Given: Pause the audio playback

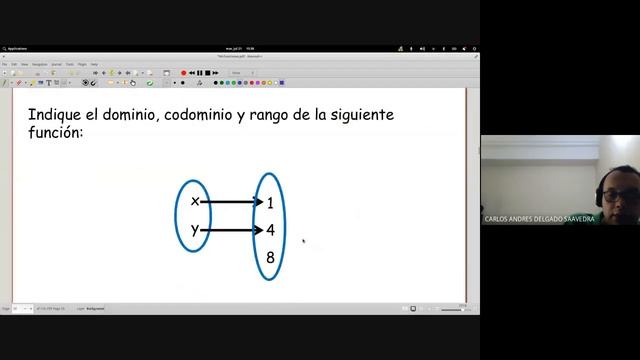Looking at the screenshot, I should 200,73.
